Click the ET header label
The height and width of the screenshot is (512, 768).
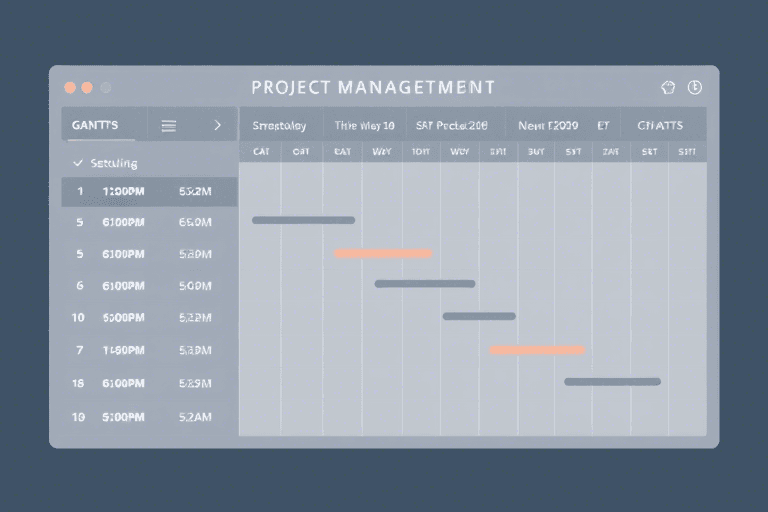603,126
